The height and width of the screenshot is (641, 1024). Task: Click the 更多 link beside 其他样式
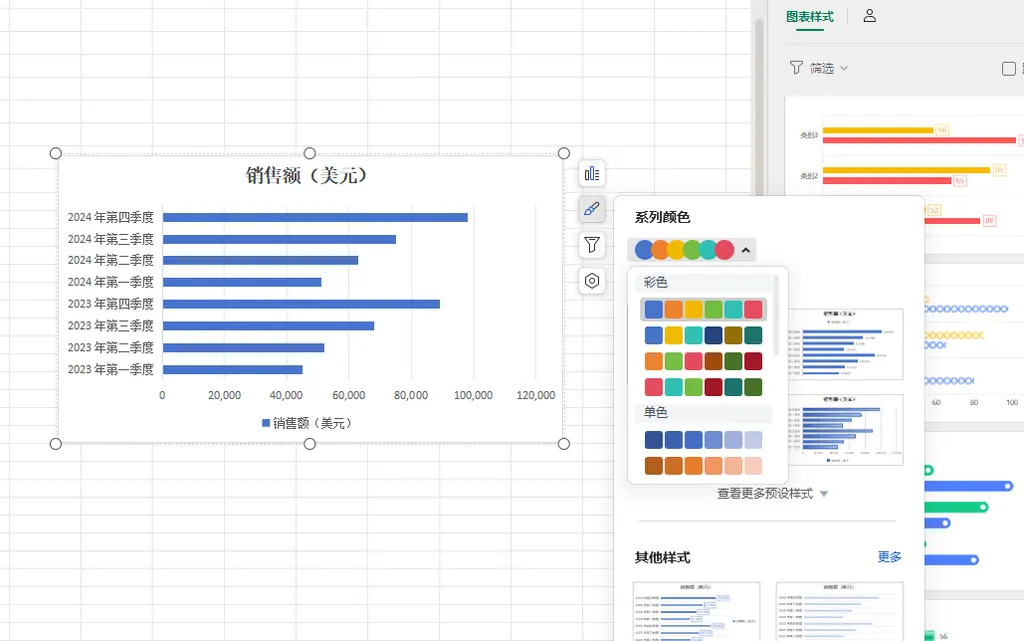(x=889, y=557)
